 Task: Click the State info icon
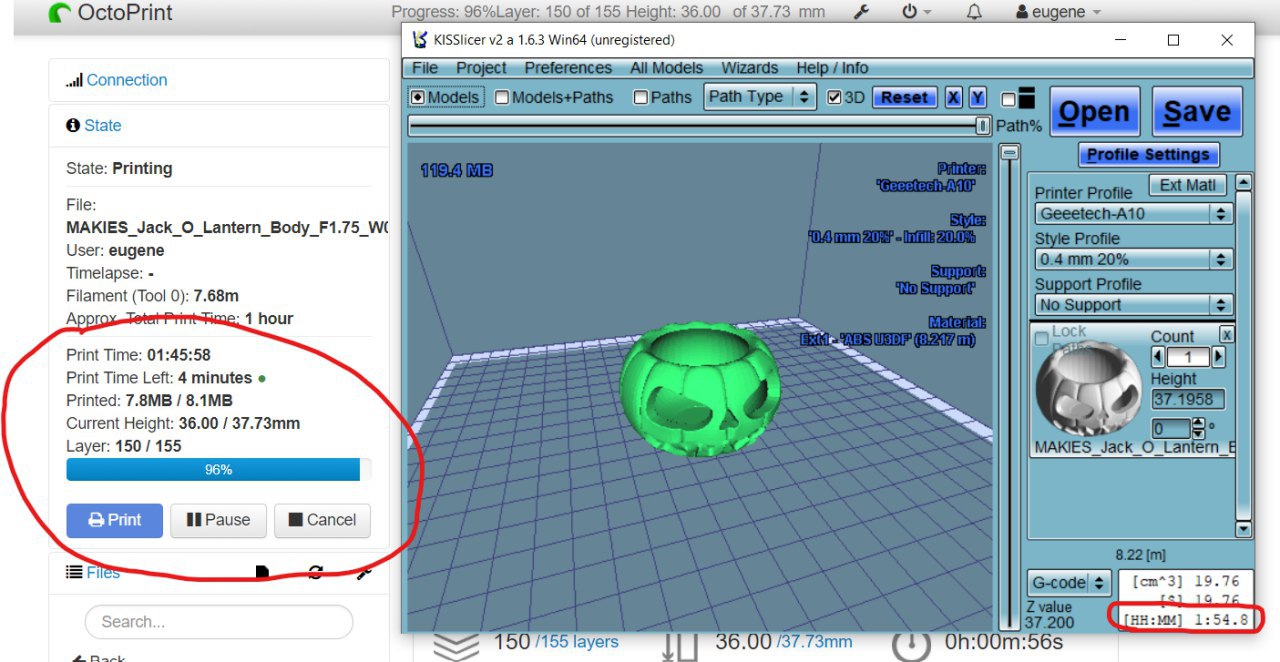pos(73,126)
